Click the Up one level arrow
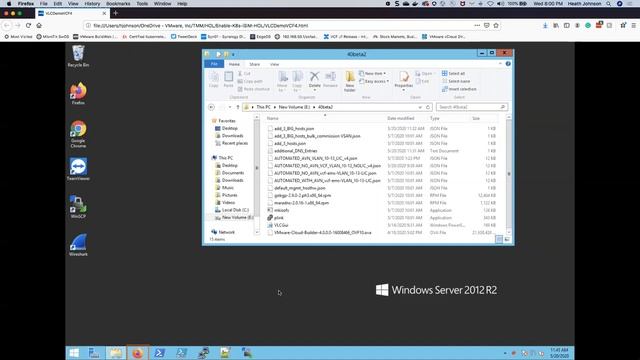The height and width of the screenshot is (360, 640). pos(238,107)
